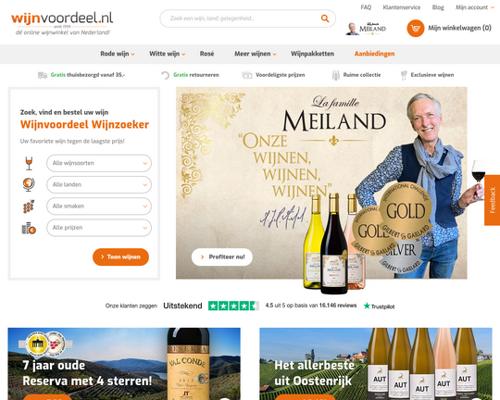Screen dimensions: 500x400
Task: Click the search magnifier icon
Action: pyautogui.click(x=324, y=18)
